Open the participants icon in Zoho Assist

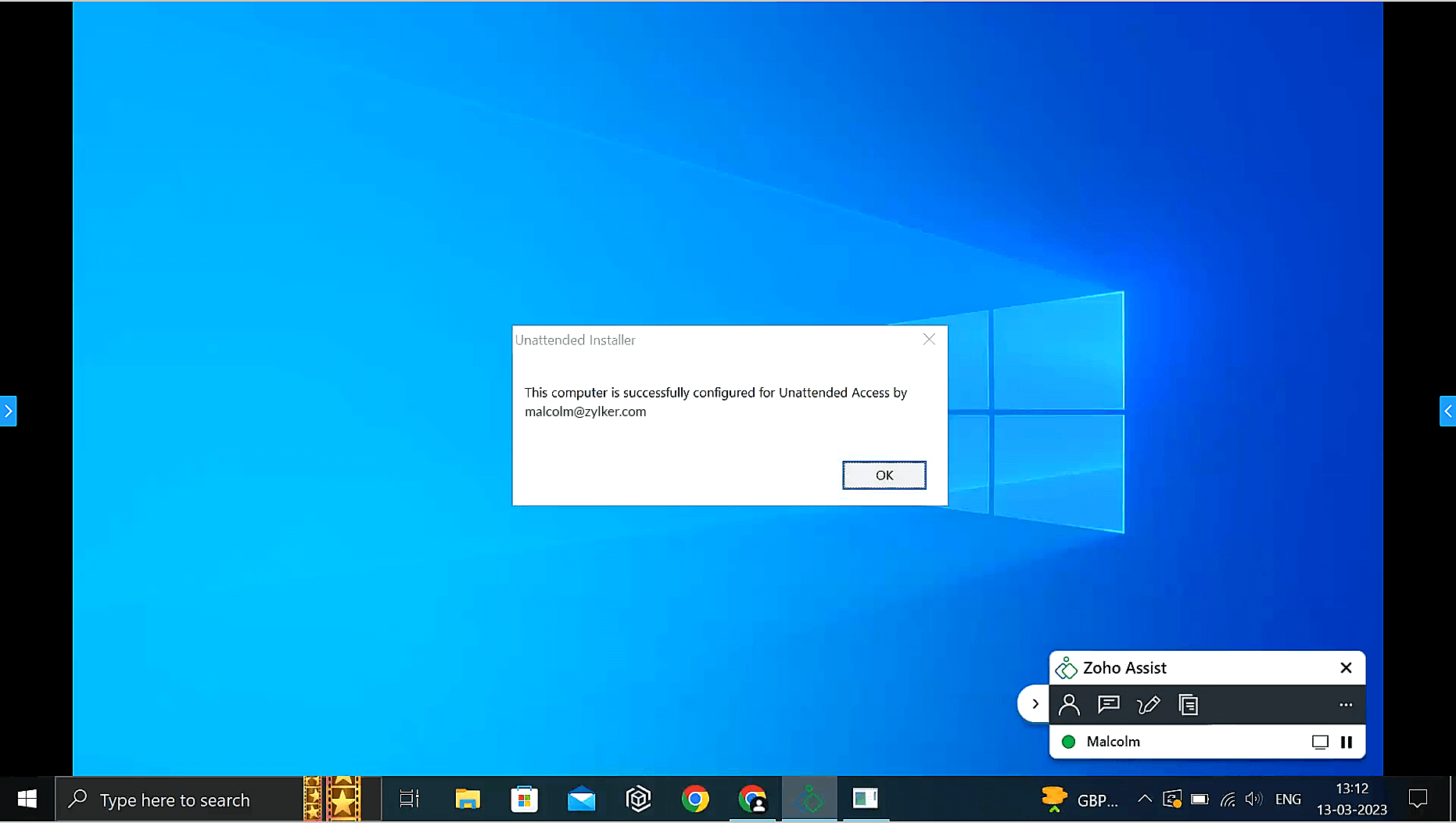coord(1068,705)
